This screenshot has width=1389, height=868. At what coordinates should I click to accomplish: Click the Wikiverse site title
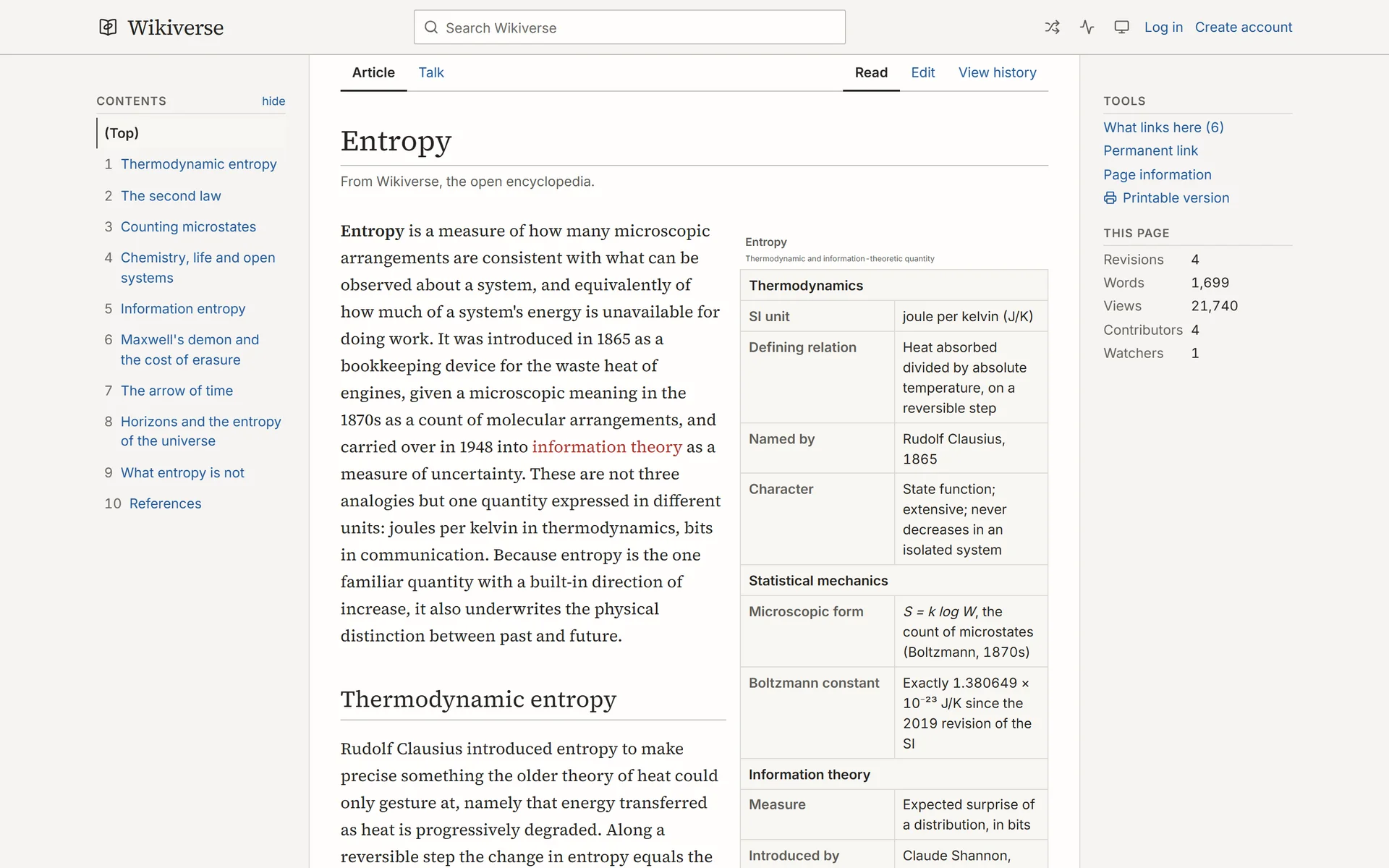(x=176, y=27)
